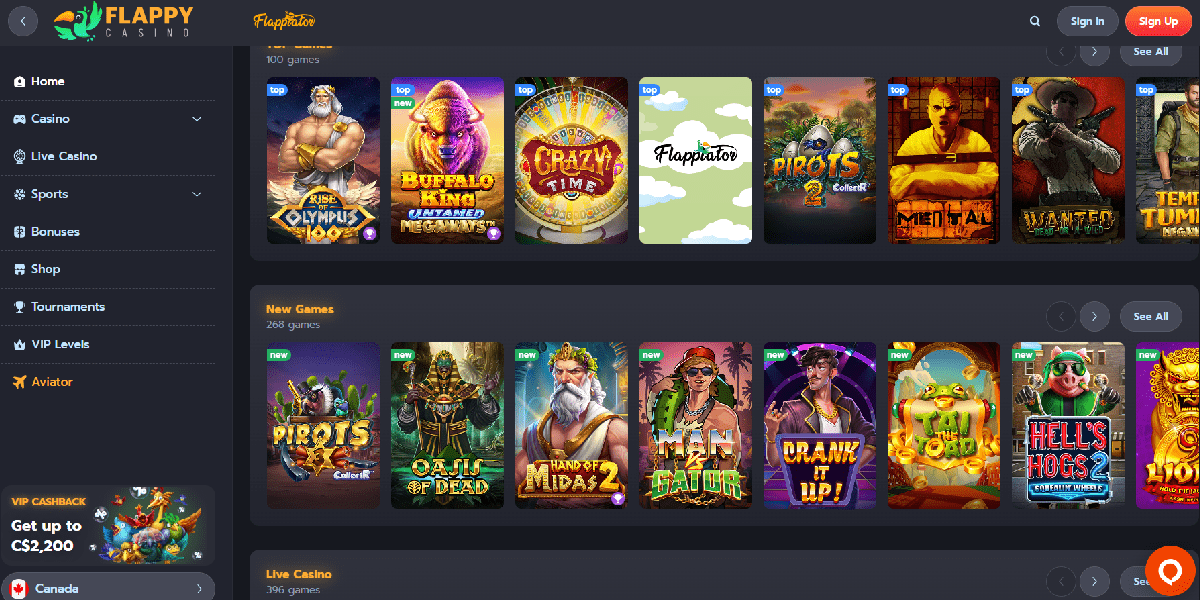See All New Games
Image resolution: width=1200 pixels, height=600 pixels.
pyautogui.click(x=1151, y=316)
